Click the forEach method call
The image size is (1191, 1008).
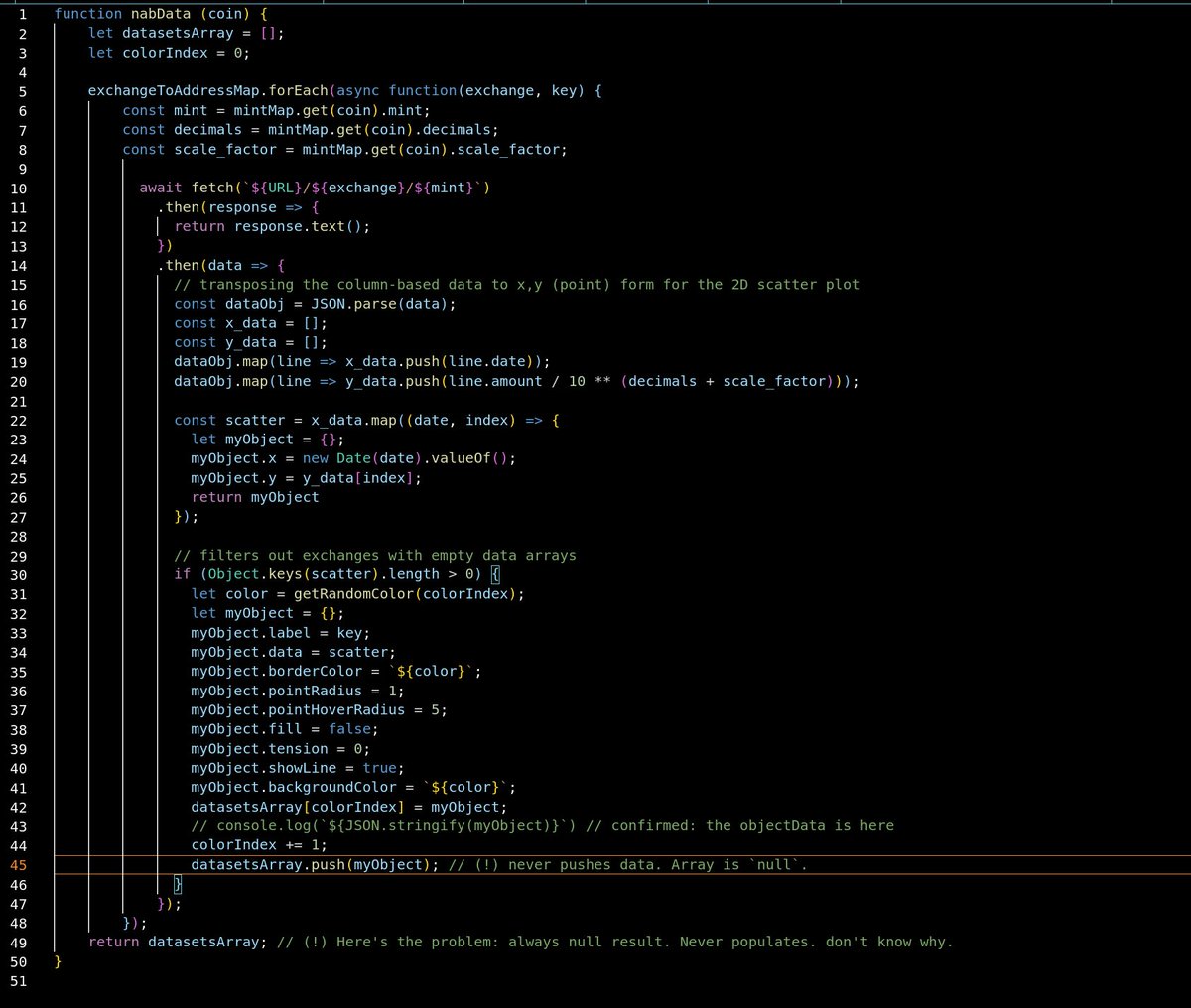[299, 90]
